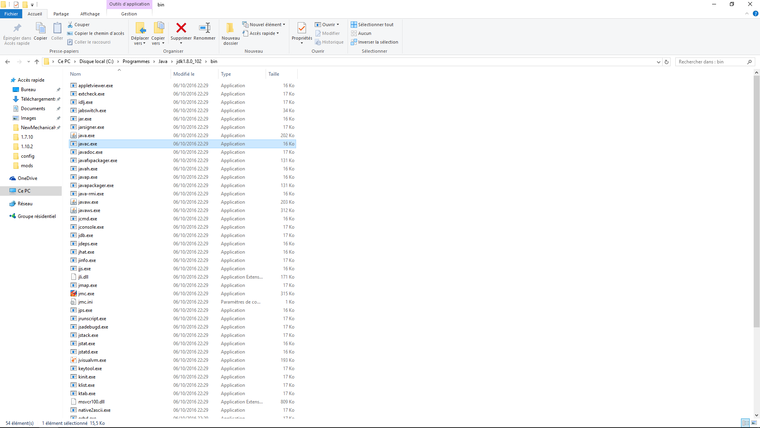
Task: Switch to the Affichage tab
Action: [90, 14]
